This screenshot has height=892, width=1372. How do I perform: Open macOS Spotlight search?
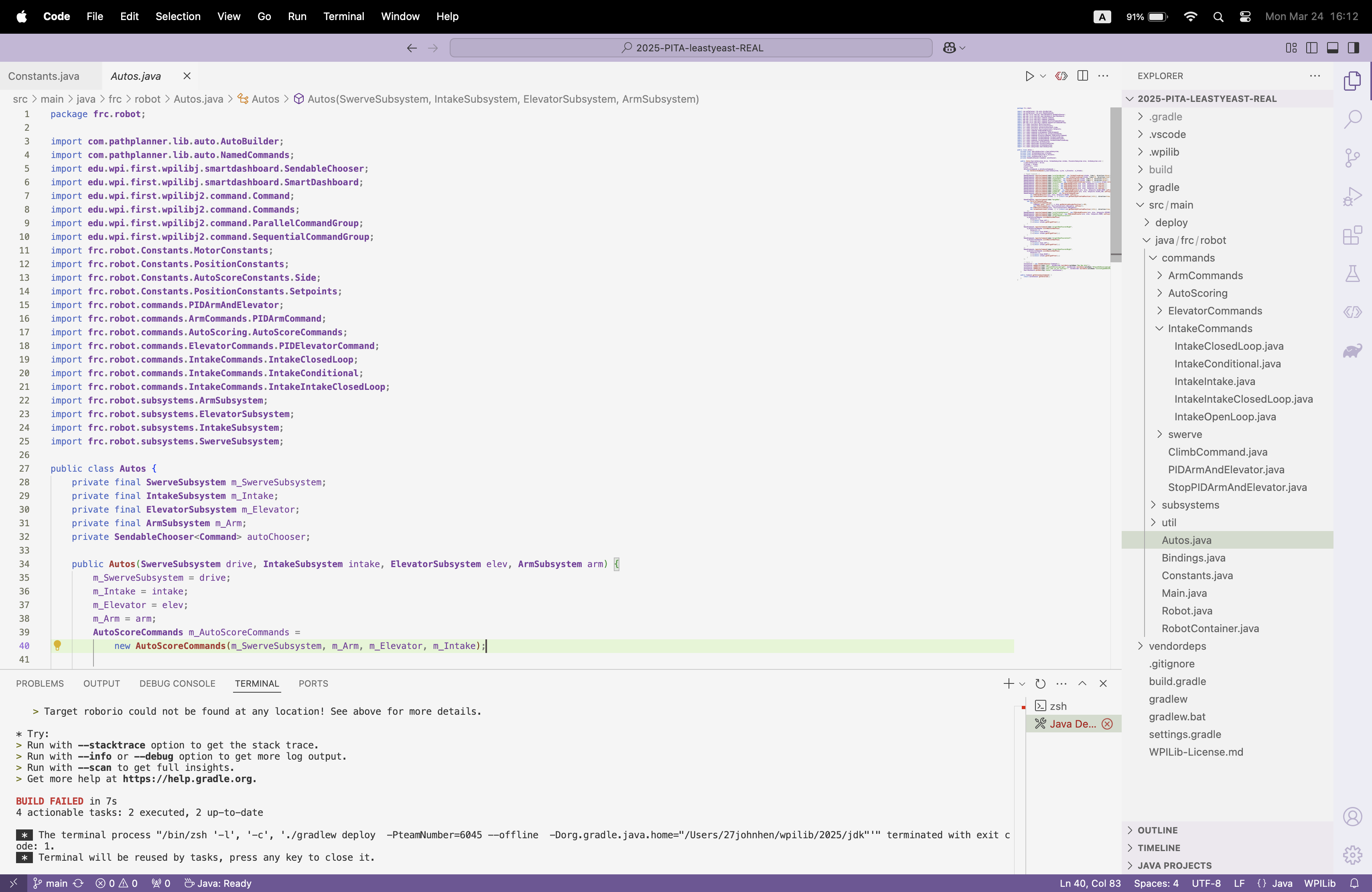(1218, 17)
